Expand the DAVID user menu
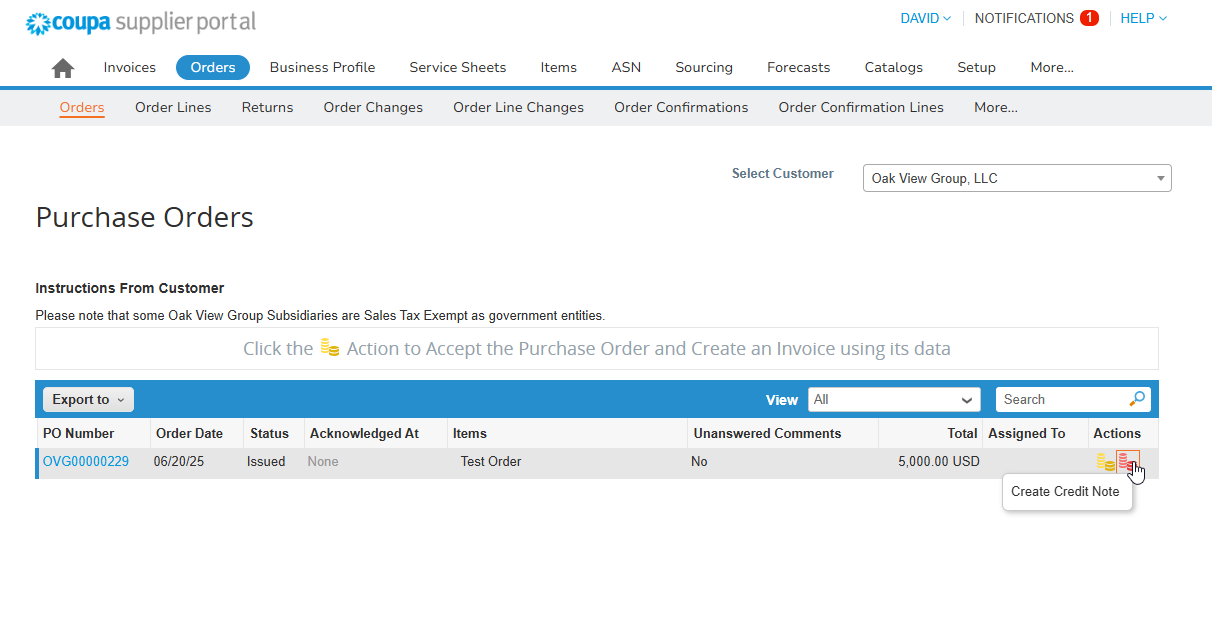 click(925, 18)
